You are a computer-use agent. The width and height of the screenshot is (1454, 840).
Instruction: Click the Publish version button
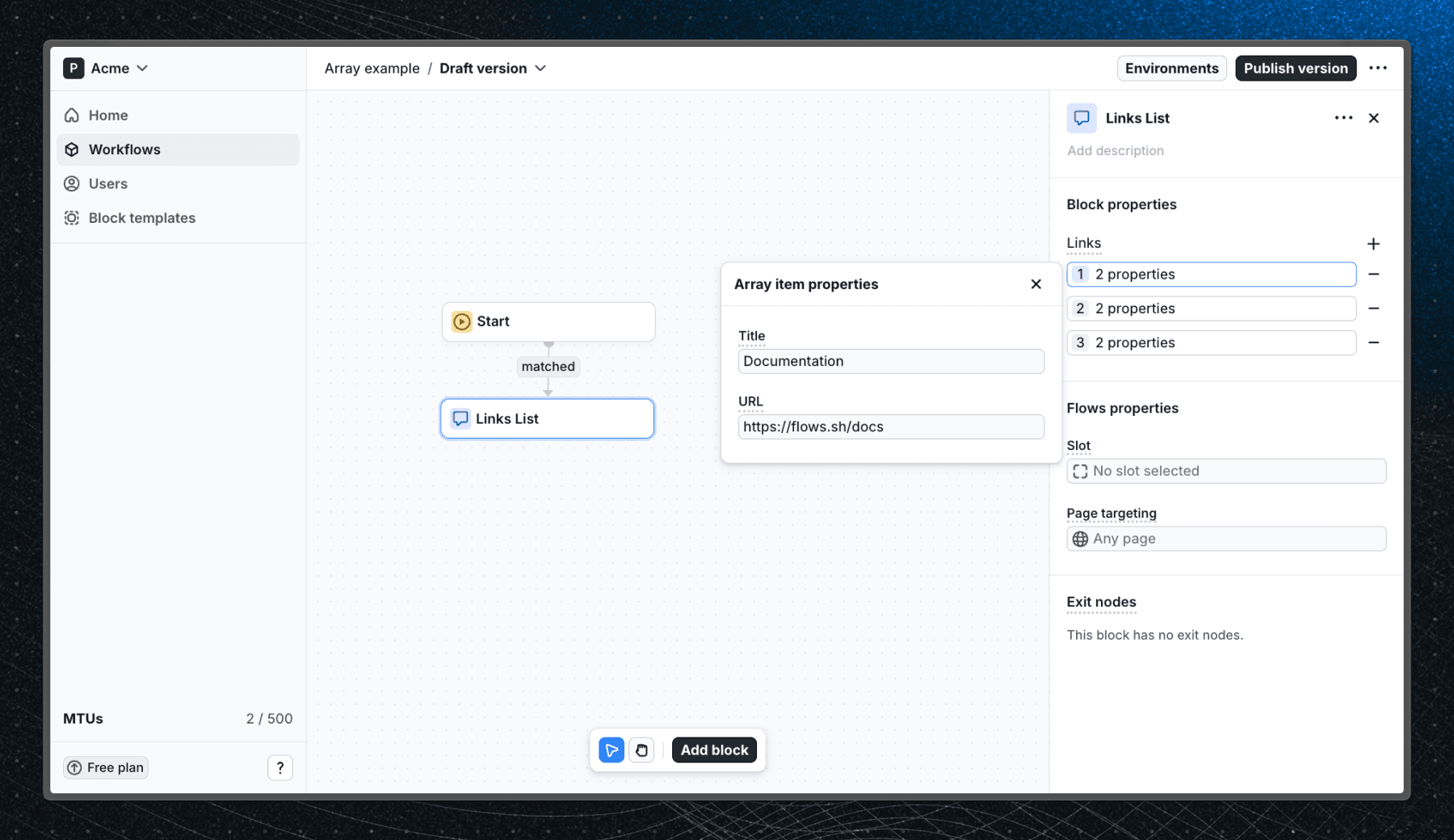[x=1296, y=68]
